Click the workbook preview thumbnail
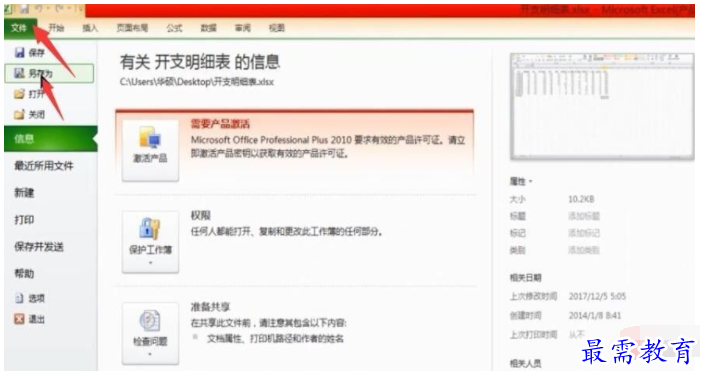 602,106
